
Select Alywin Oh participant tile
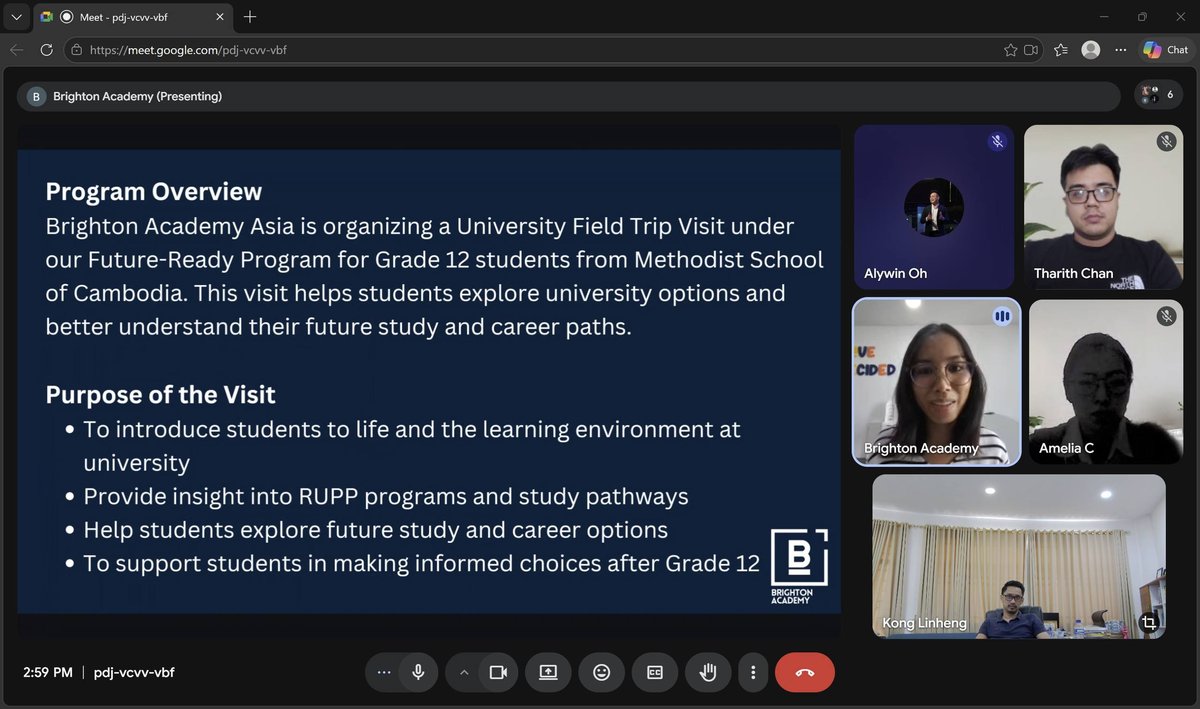[934, 207]
